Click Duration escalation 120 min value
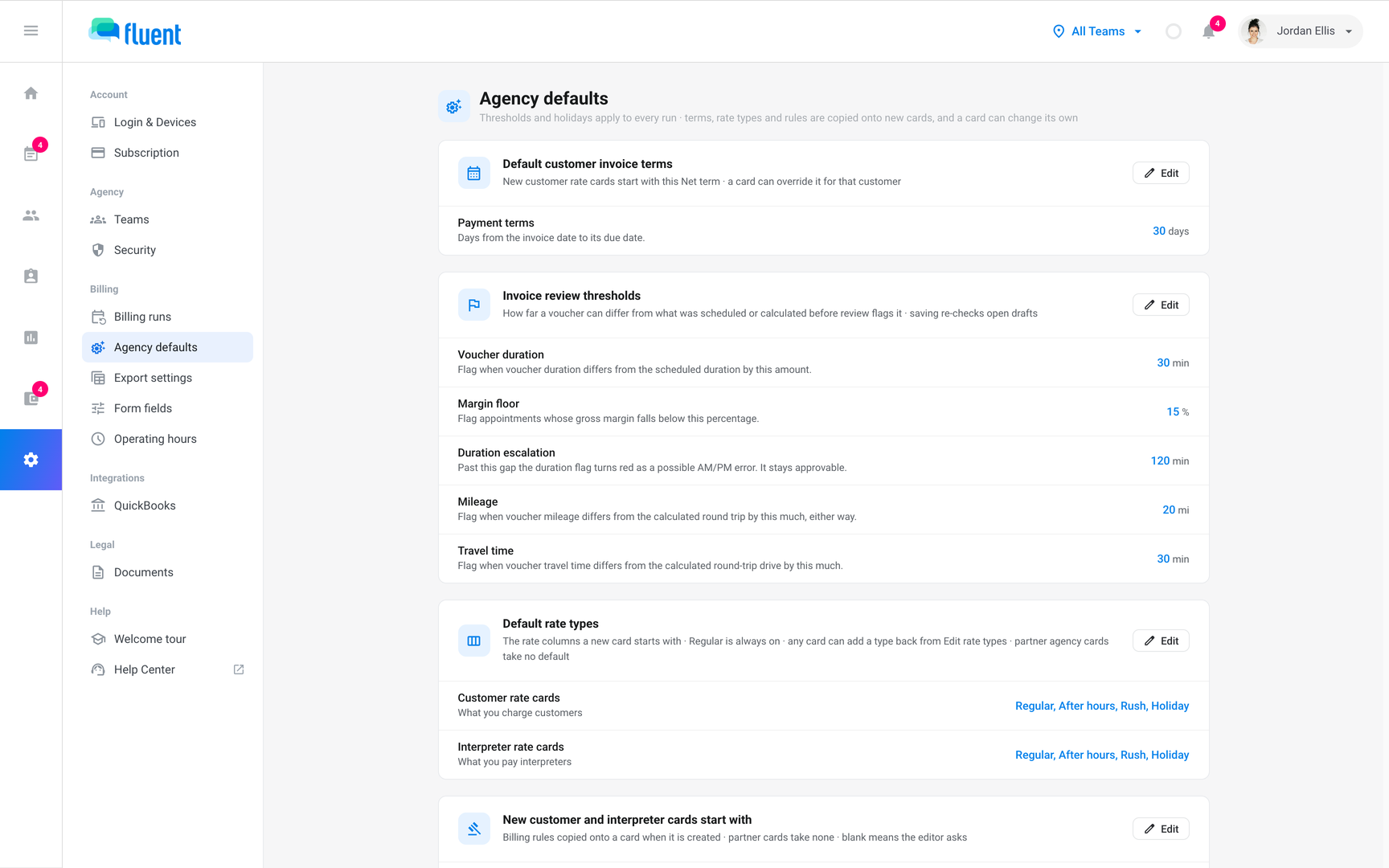This screenshot has height=868, width=1389. point(1170,461)
